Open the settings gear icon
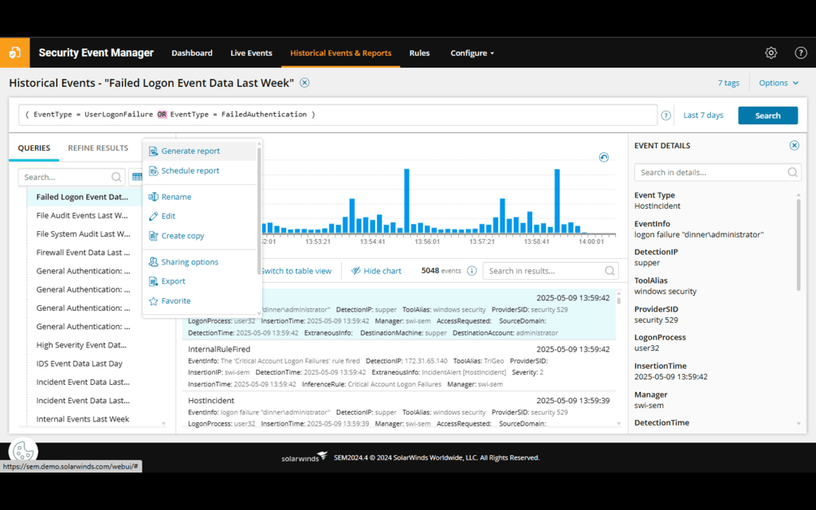Viewport: 816px width, 510px height. coord(771,53)
